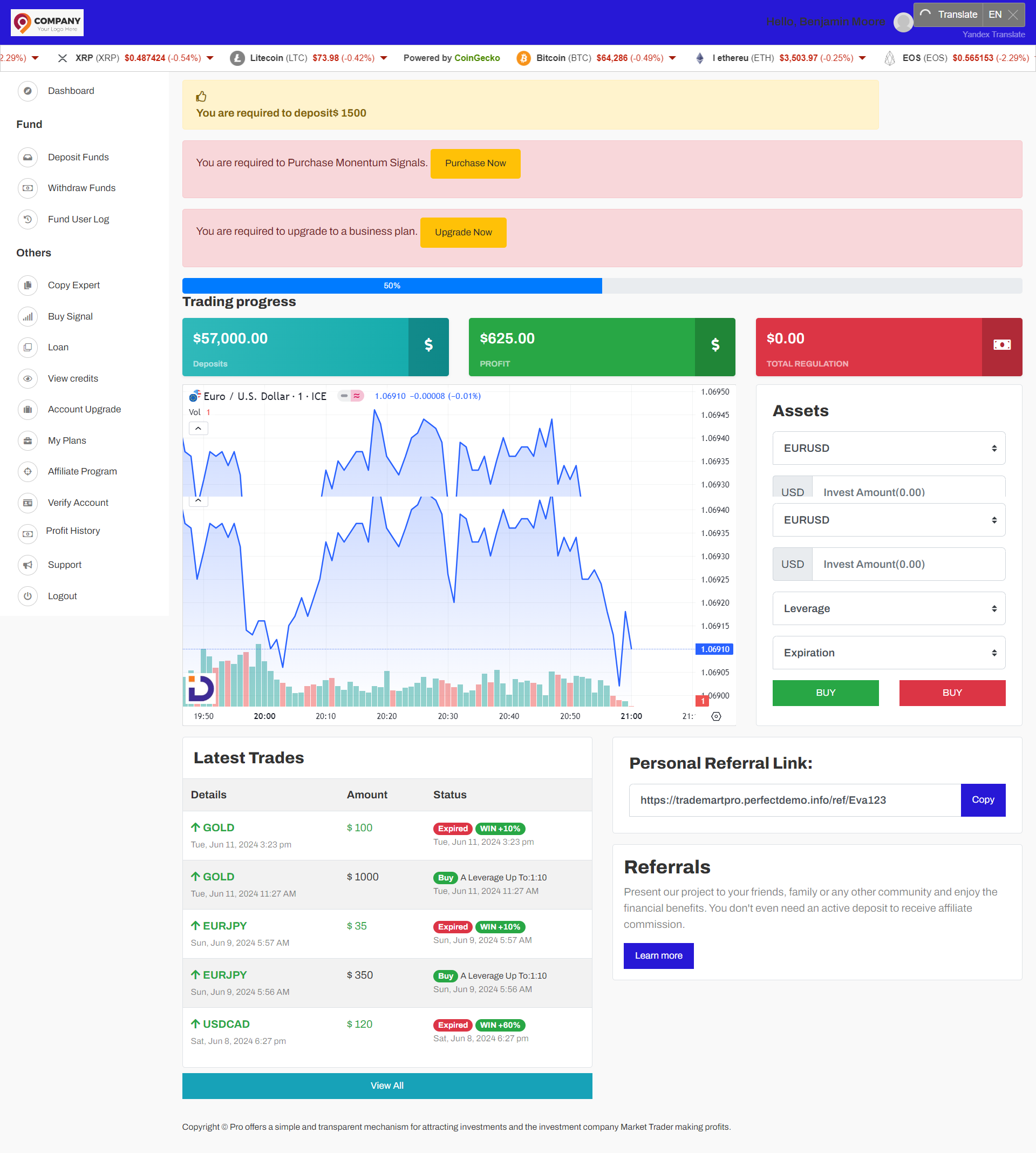Viewport: 1036px width, 1153px height.
Task: Click the green BUY button on left
Action: 825,691
